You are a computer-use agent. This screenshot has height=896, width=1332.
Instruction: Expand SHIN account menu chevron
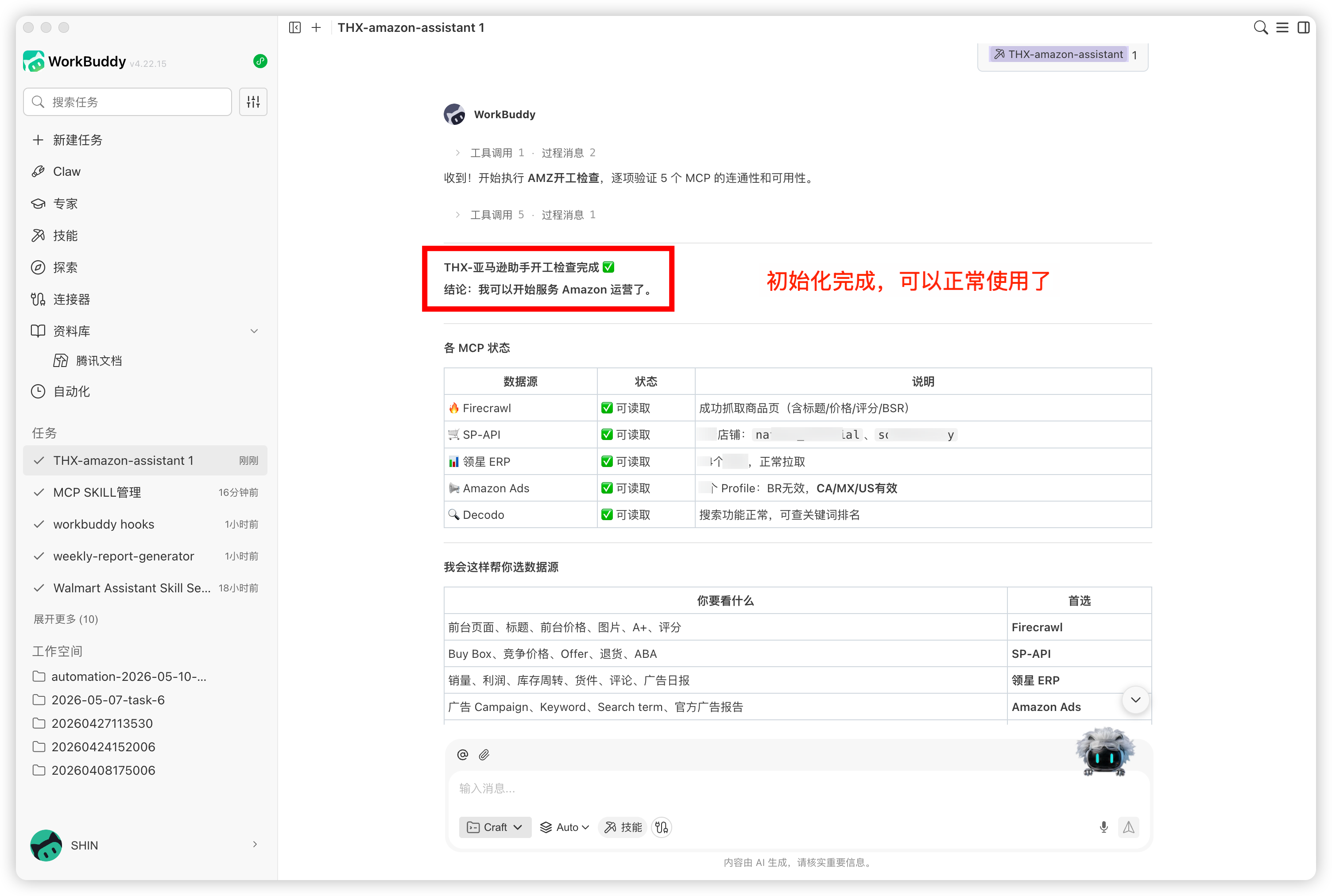(x=255, y=845)
